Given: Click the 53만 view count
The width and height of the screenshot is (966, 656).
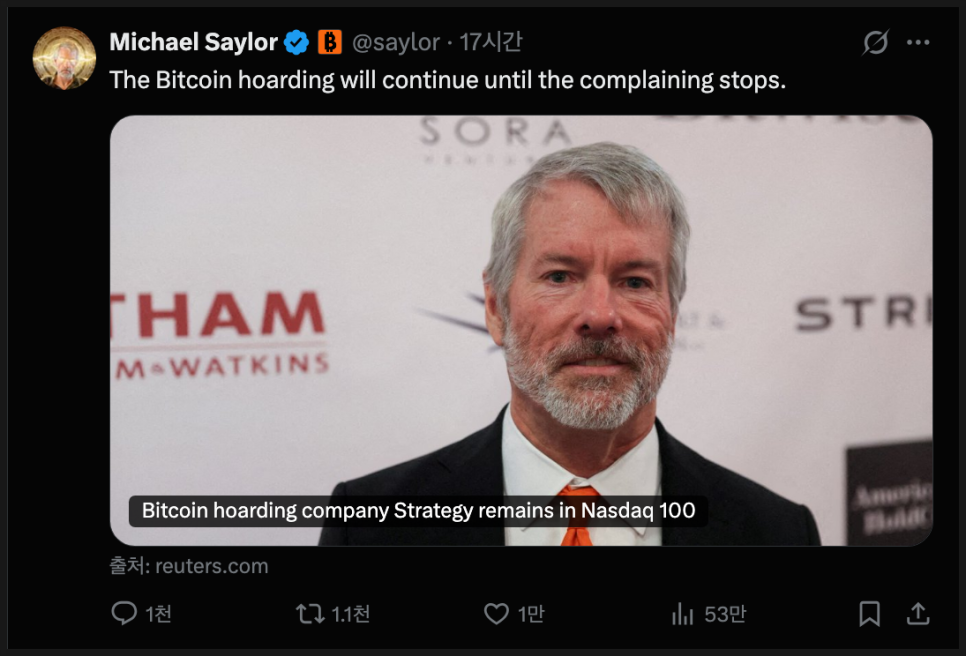Looking at the screenshot, I should (x=725, y=614).
